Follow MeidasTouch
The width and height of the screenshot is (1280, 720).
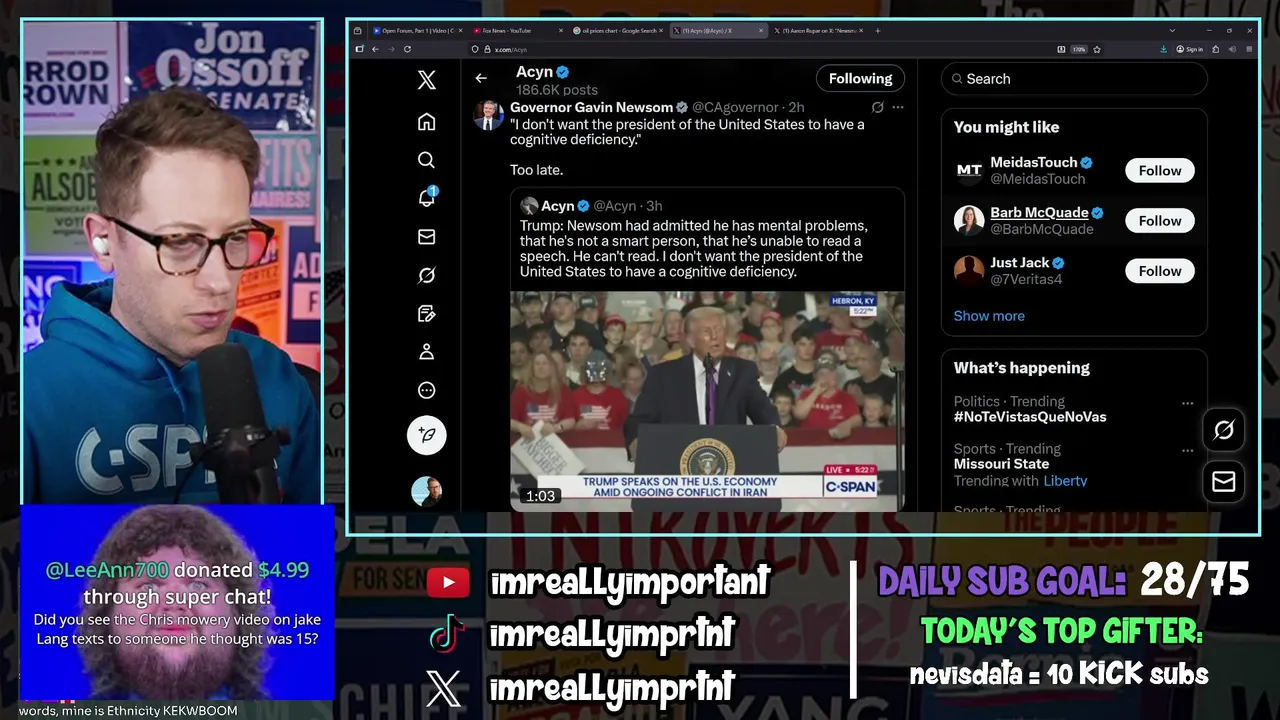pos(1160,170)
